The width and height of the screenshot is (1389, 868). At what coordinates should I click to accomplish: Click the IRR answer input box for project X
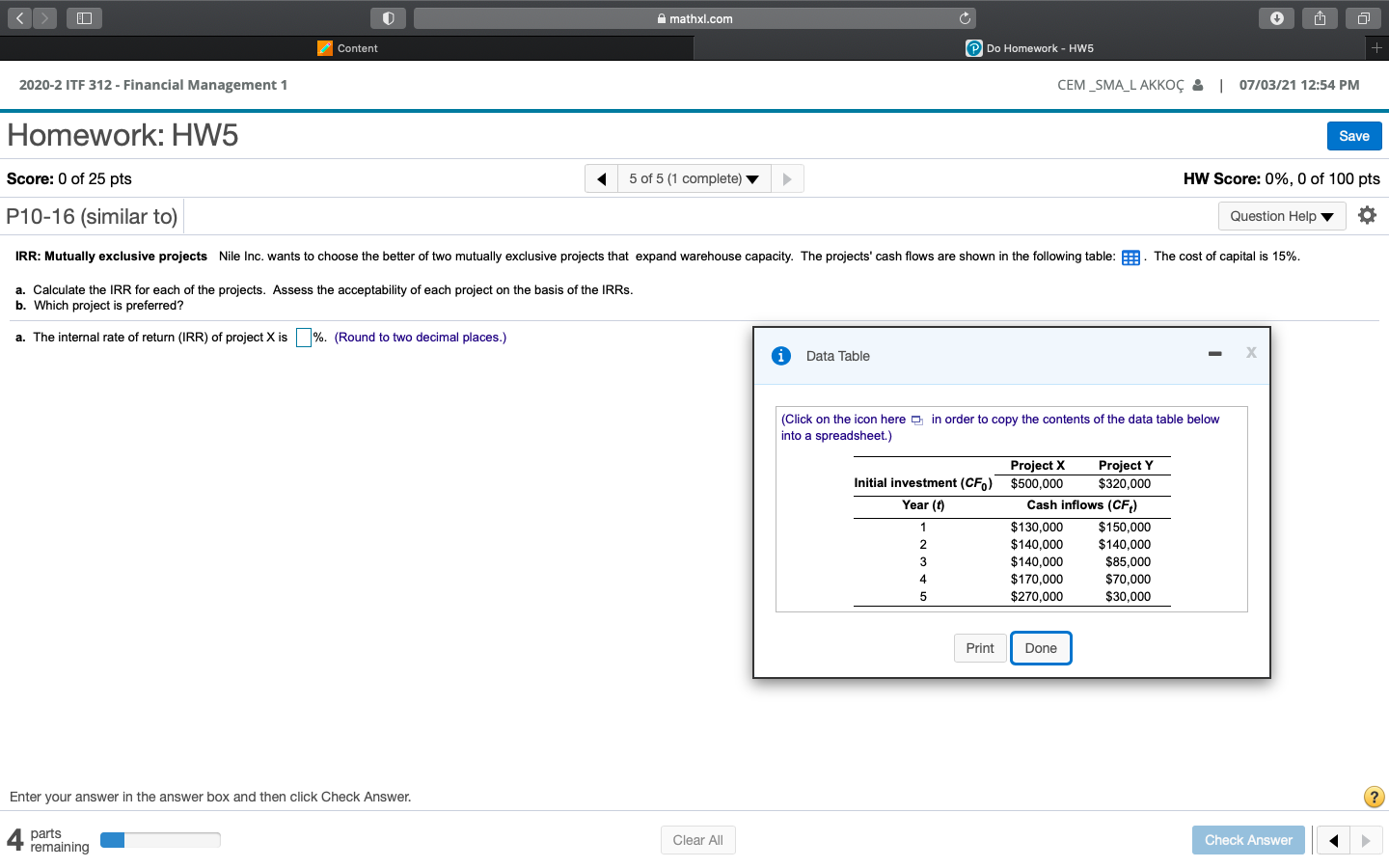point(303,337)
